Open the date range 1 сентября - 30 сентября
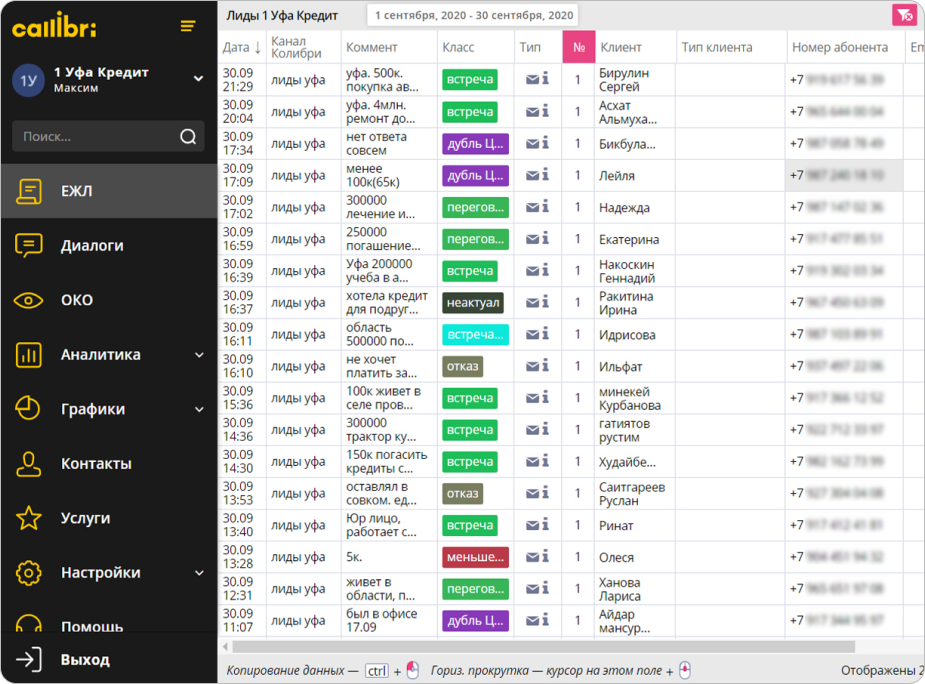The height and width of the screenshot is (684, 925). [474, 16]
